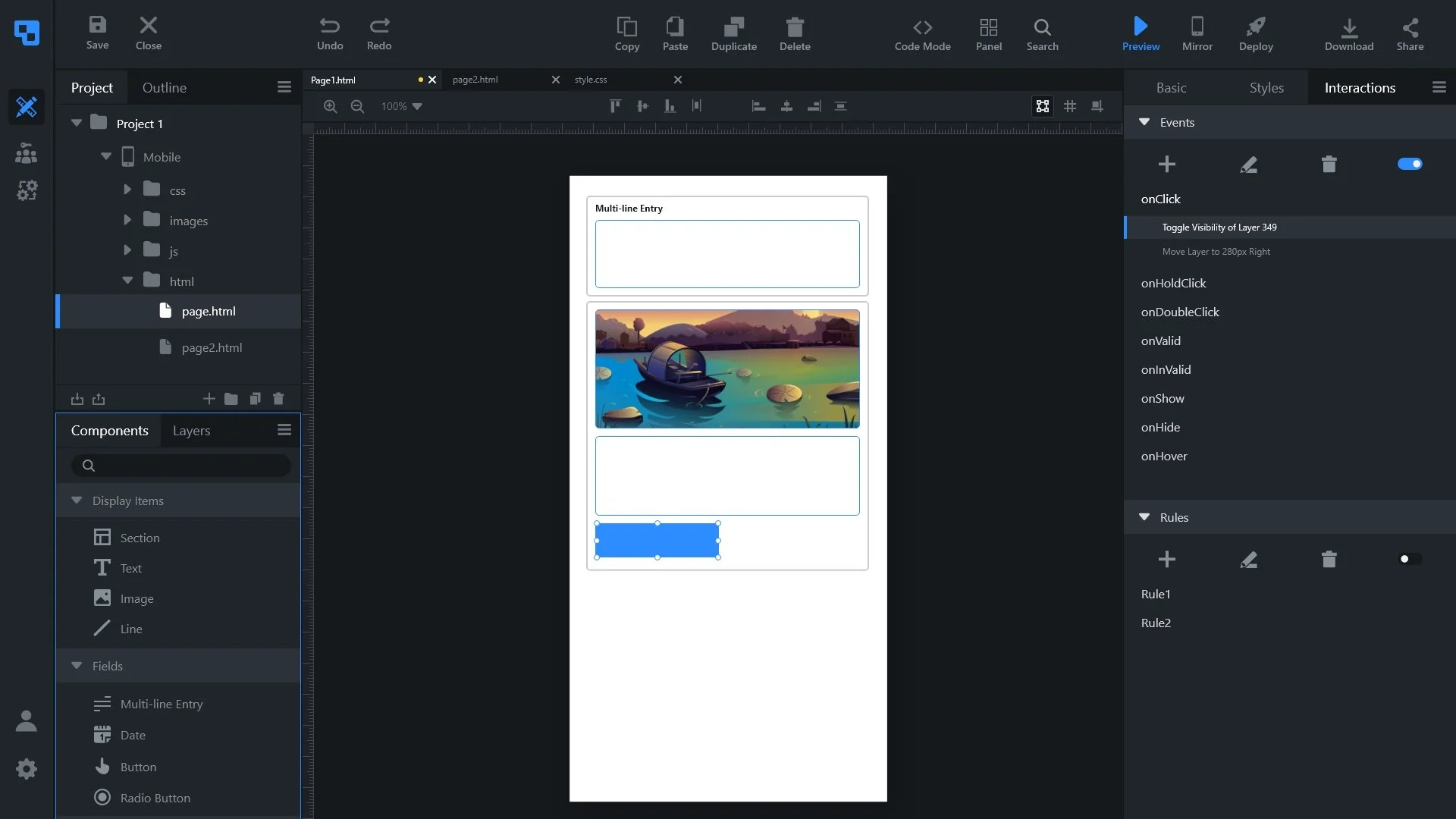
Task: Delete the selected rule with trash icon
Action: coord(1329,560)
